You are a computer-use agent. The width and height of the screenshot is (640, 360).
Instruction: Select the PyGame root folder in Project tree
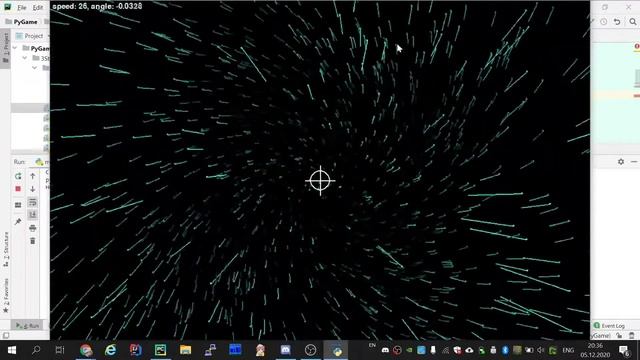[36, 48]
